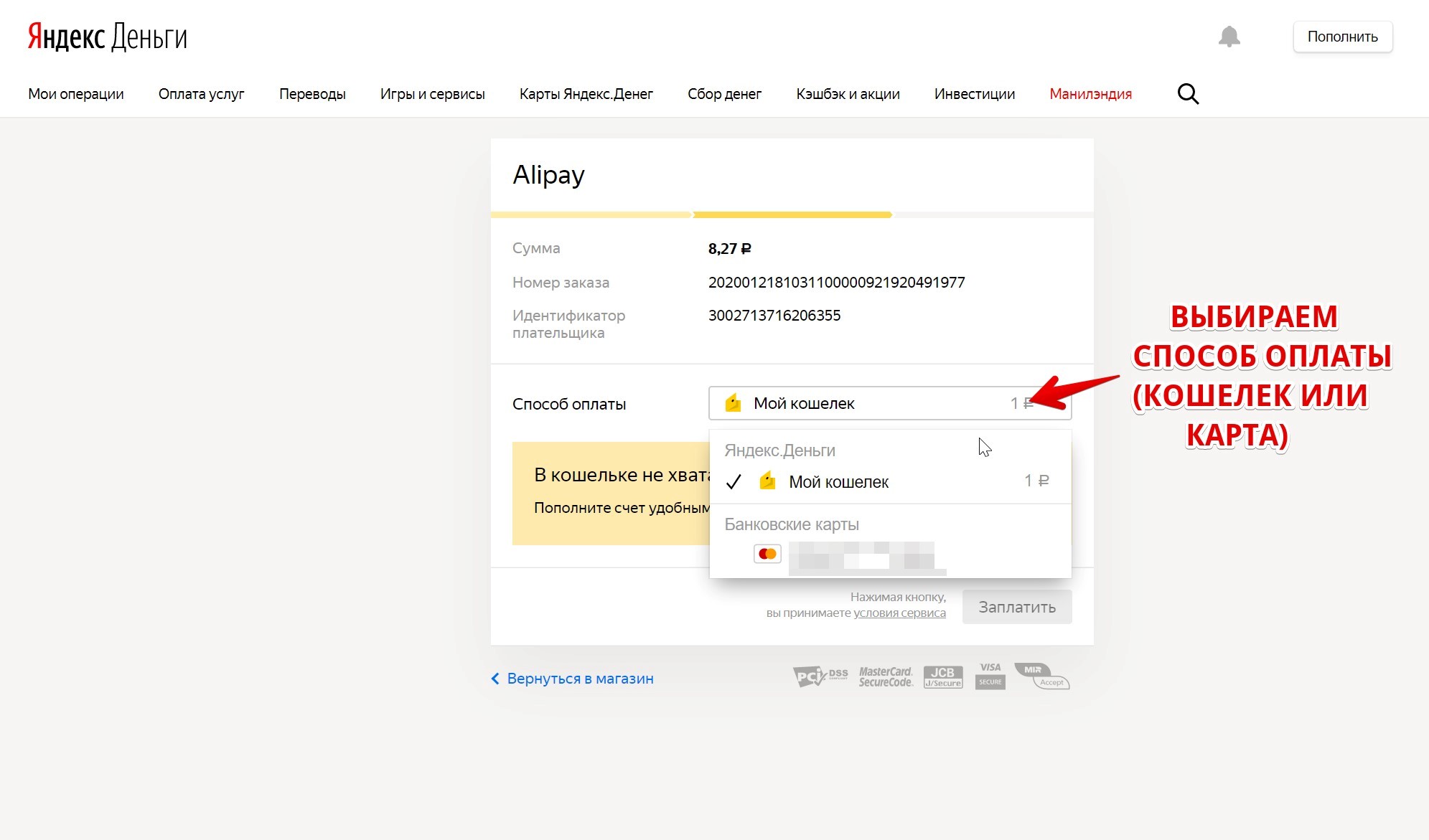Open Манилэндия link
The width and height of the screenshot is (1429, 840).
click(1091, 94)
